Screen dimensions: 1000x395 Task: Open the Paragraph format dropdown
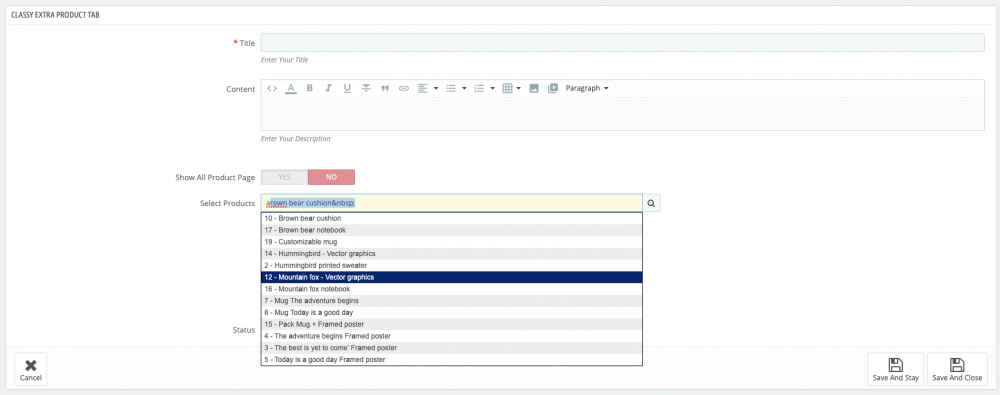[587, 88]
